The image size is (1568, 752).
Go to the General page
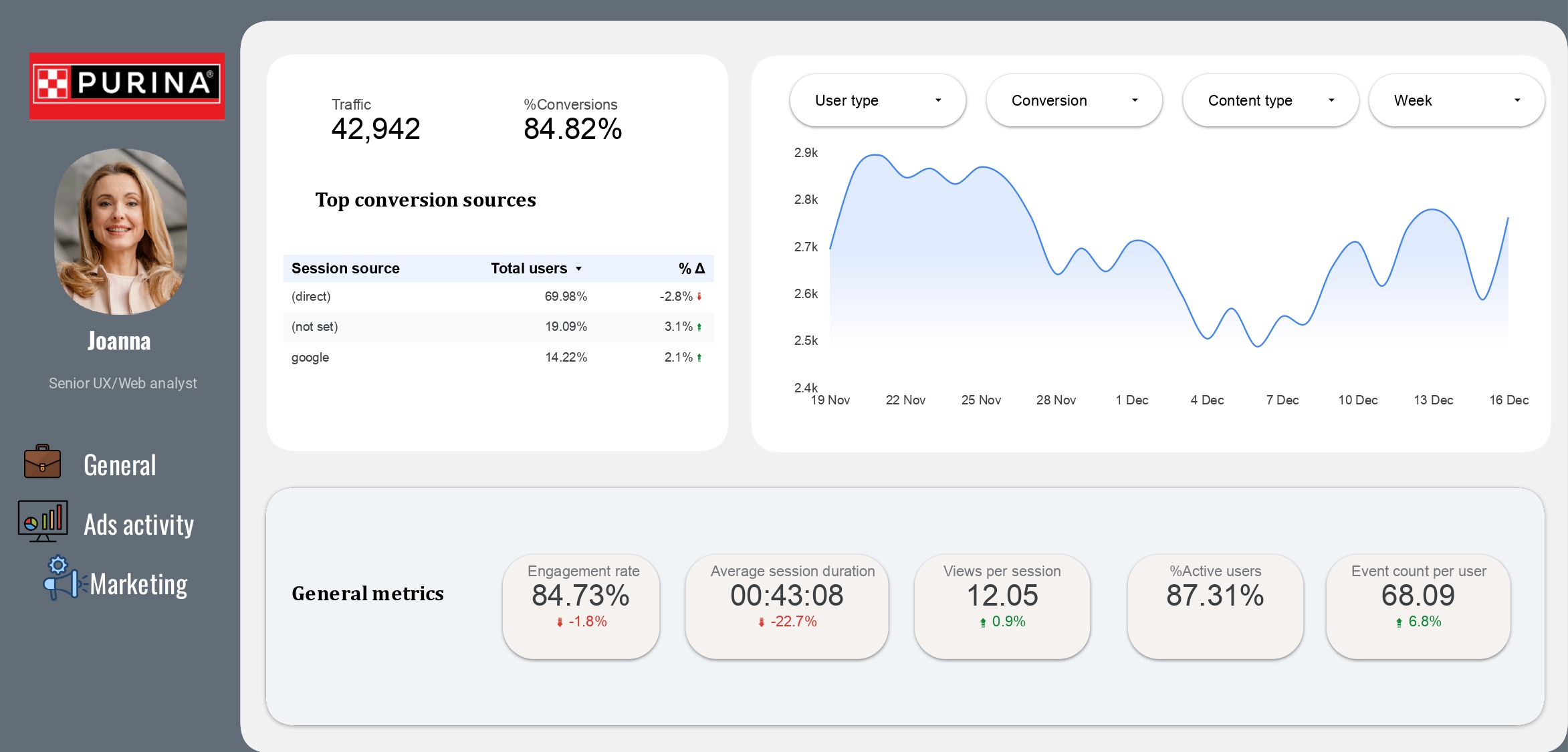pyautogui.click(x=120, y=465)
